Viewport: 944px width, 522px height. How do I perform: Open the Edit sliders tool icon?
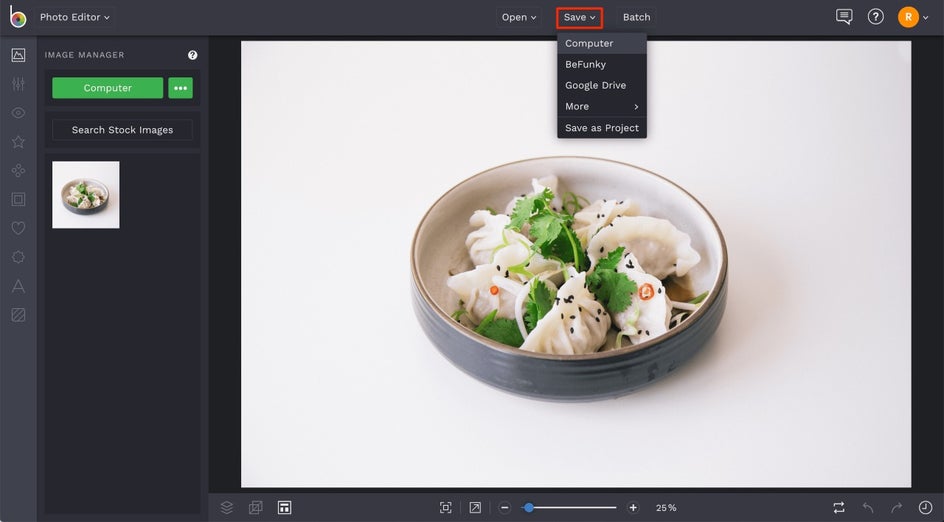(x=18, y=84)
